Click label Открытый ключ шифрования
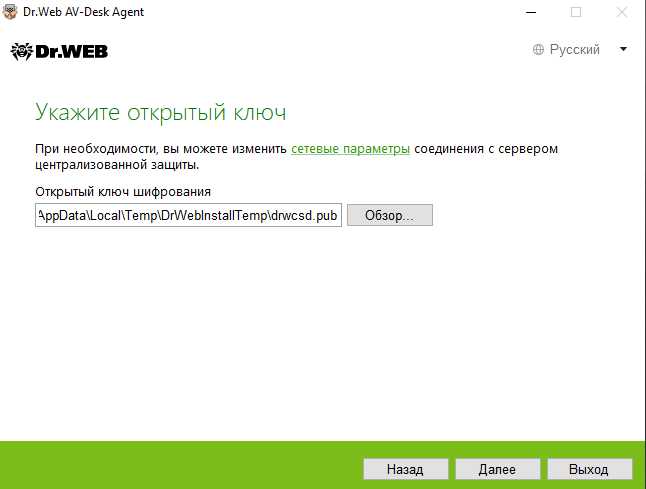 tap(123, 192)
